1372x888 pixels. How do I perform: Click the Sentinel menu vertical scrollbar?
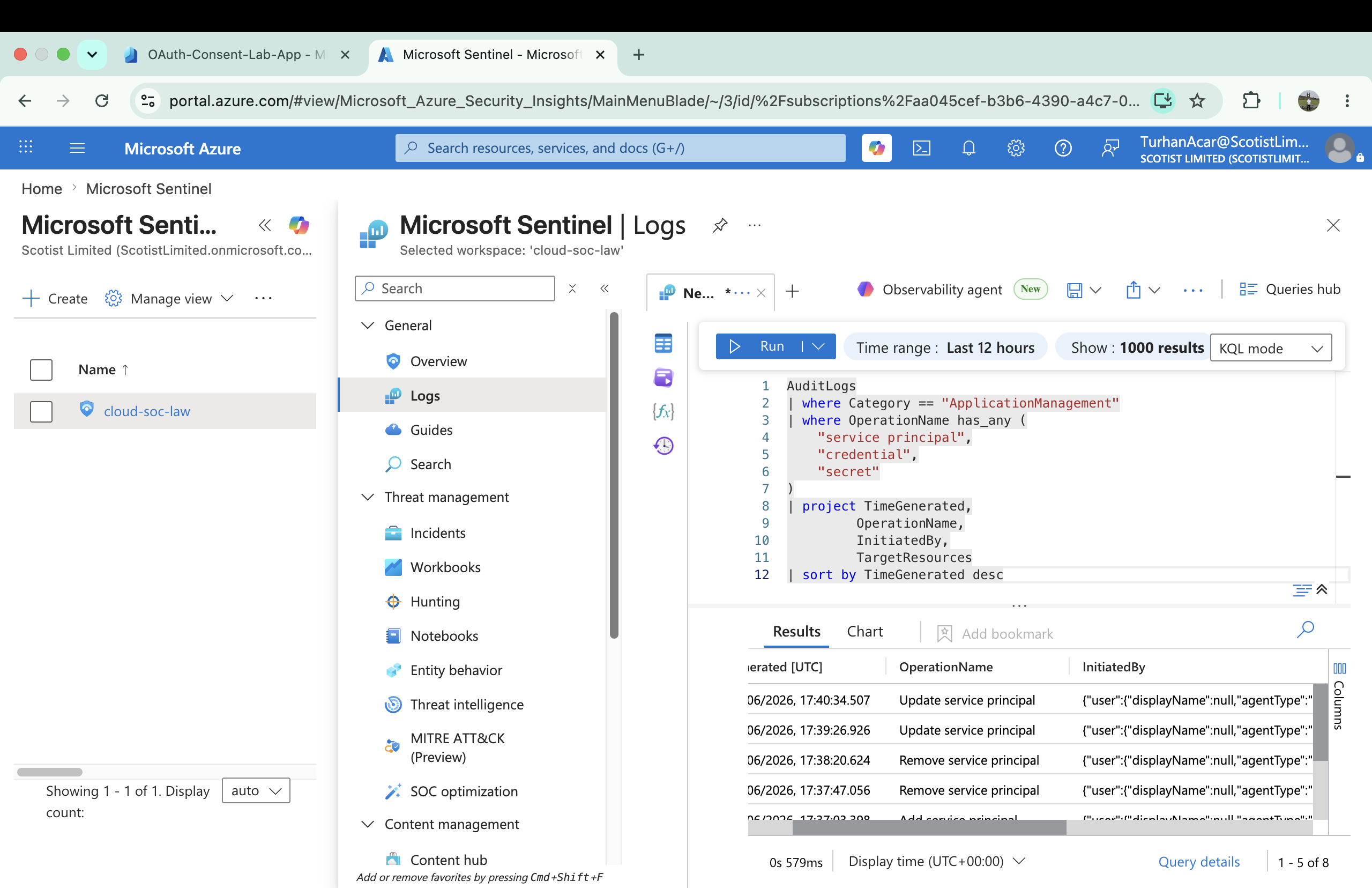click(614, 475)
